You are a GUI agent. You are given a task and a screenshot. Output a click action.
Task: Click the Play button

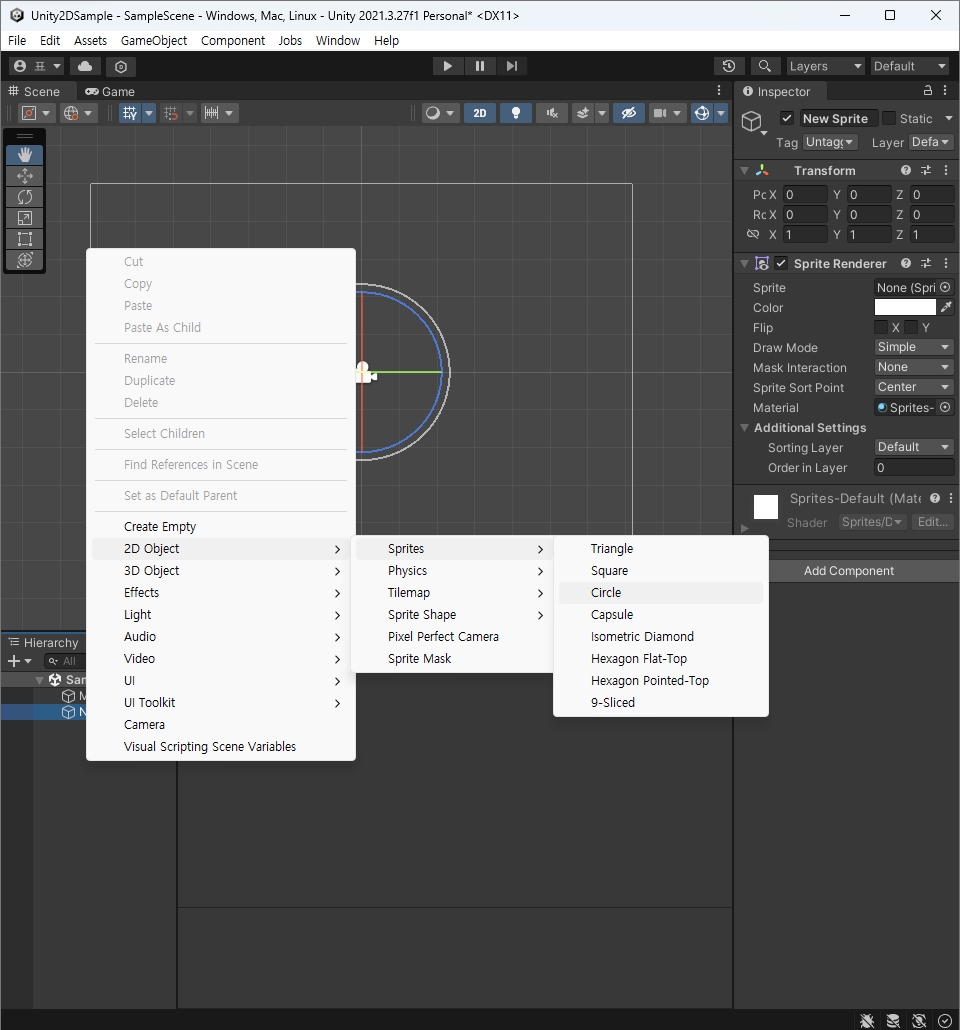click(x=447, y=66)
